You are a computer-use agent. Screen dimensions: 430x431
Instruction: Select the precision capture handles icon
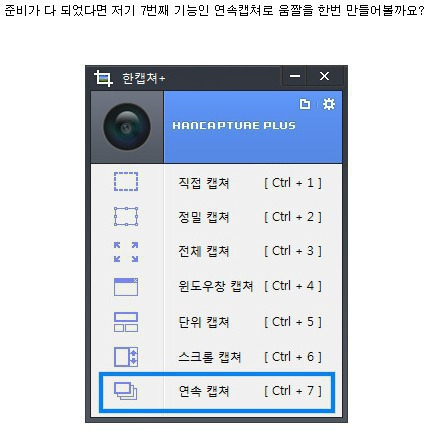pos(126,216)
